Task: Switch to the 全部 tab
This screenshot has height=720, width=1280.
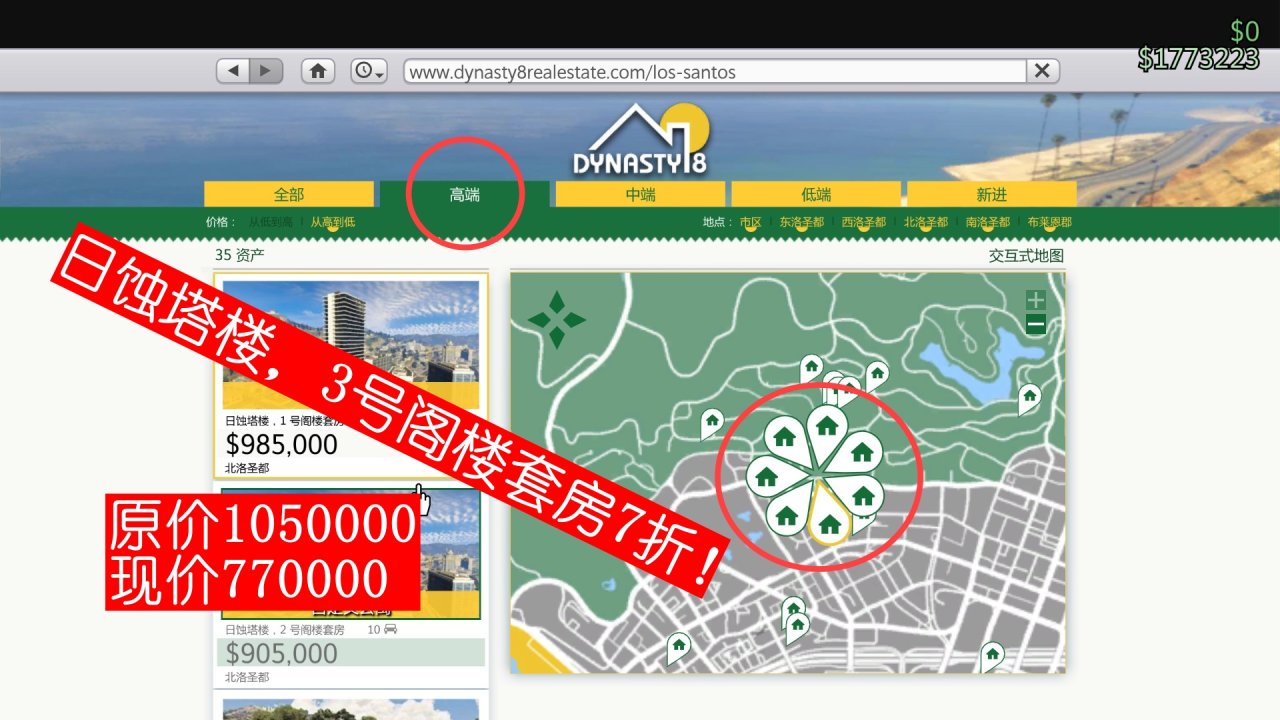Action: (x=289, y=195)
